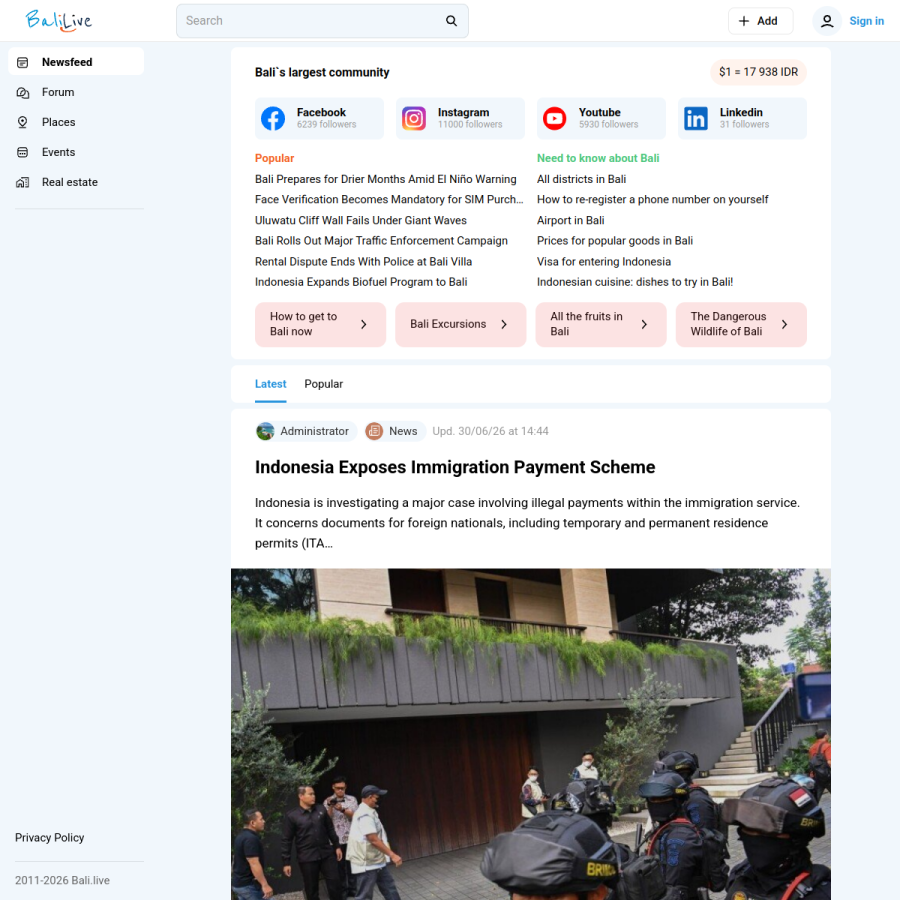Click the Forum chat bubbles icon
This screenshot has height=900, width=900.
tap(22, 92)
